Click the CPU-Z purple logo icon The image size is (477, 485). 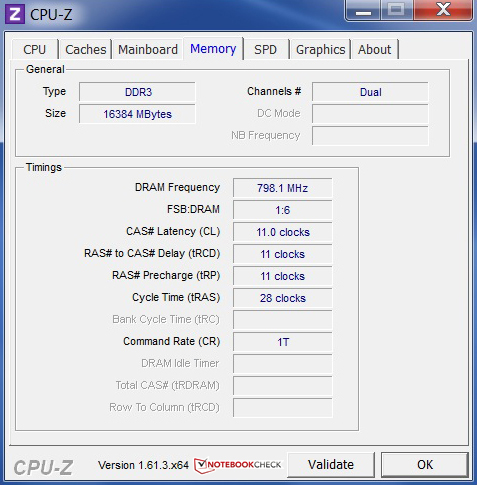(x=15, y=14)
